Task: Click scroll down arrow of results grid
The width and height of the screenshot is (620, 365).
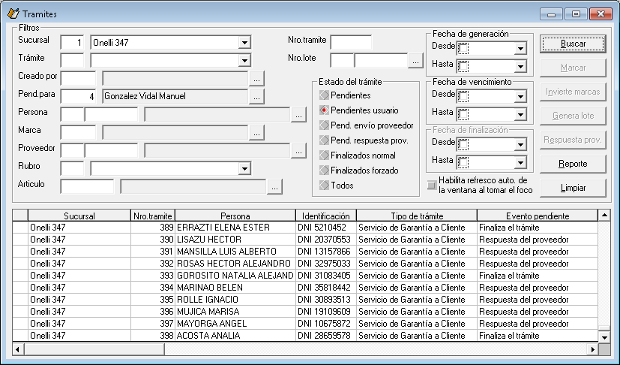Action: [x=604, y=337]
